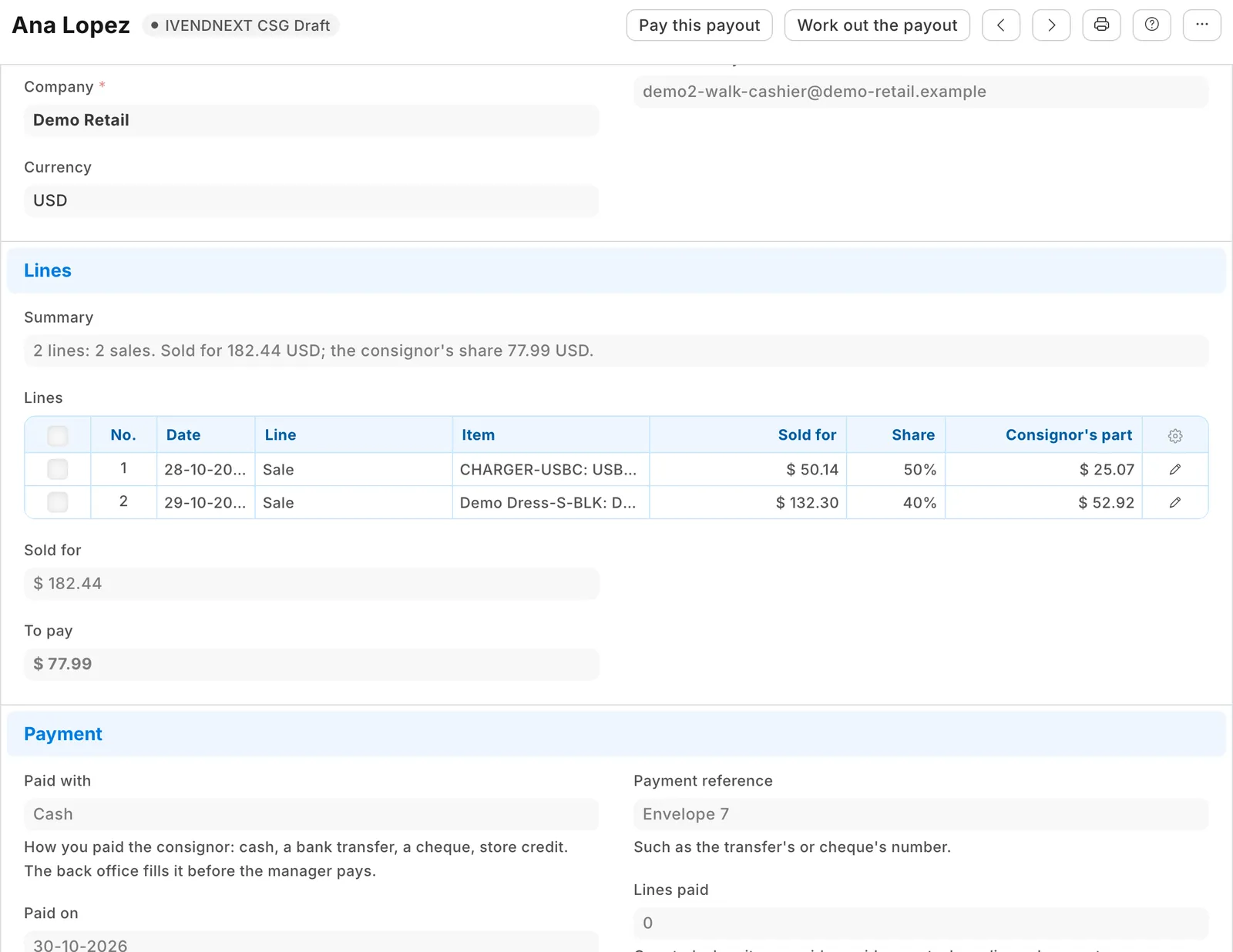Go to the previous record arrow

pyautogui.click(x=1001, y=25)
